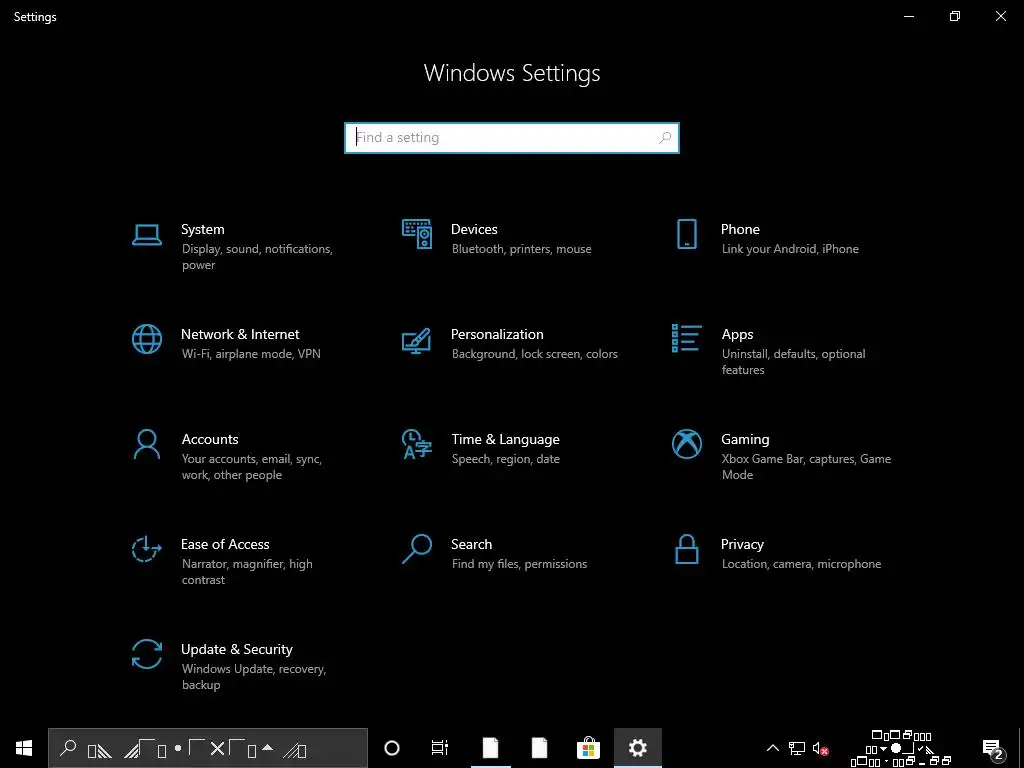Open the Apps settings title
Screen dimensions: 1024x768
pyautogui.click(x=737, y=334)
